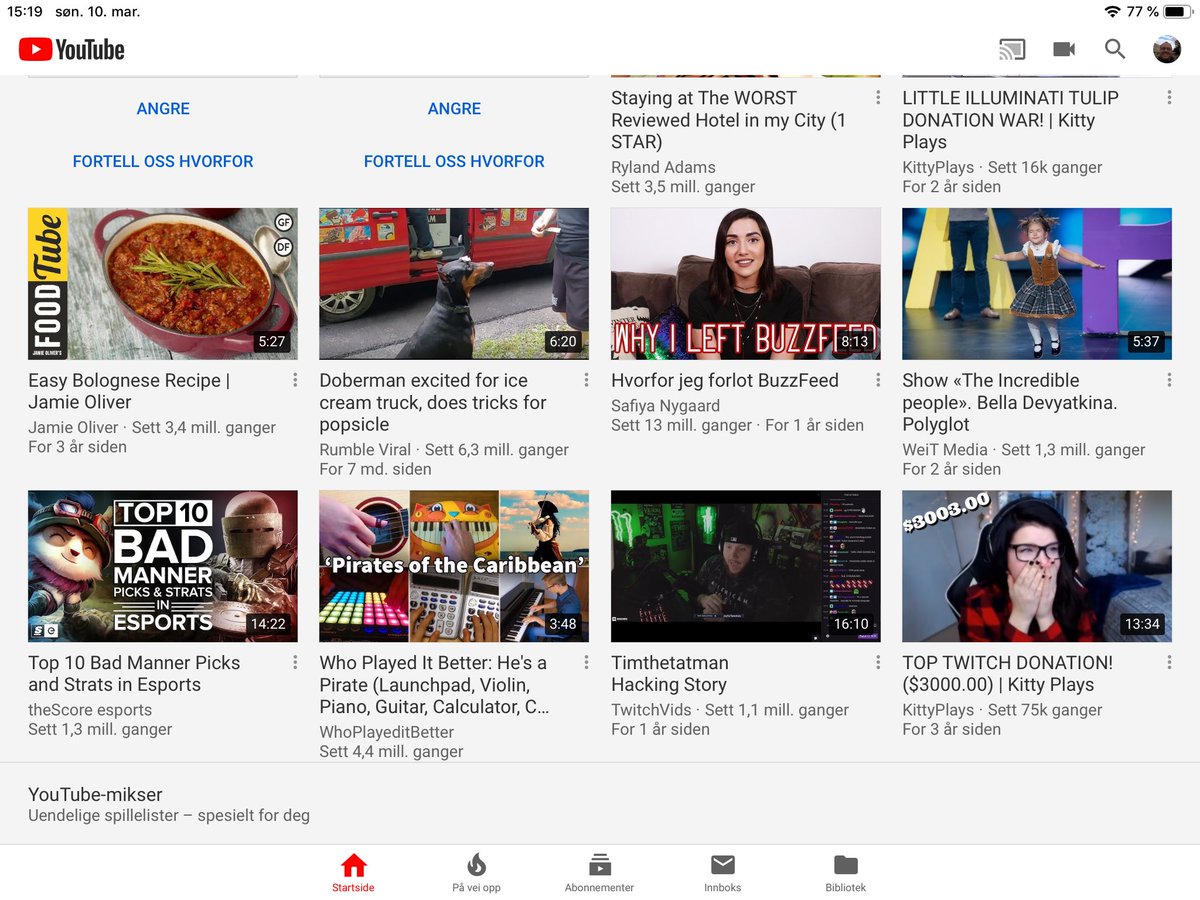
Task: Select 'Sett 3,5 mill. ganger' view count
Action: point(683,187)
